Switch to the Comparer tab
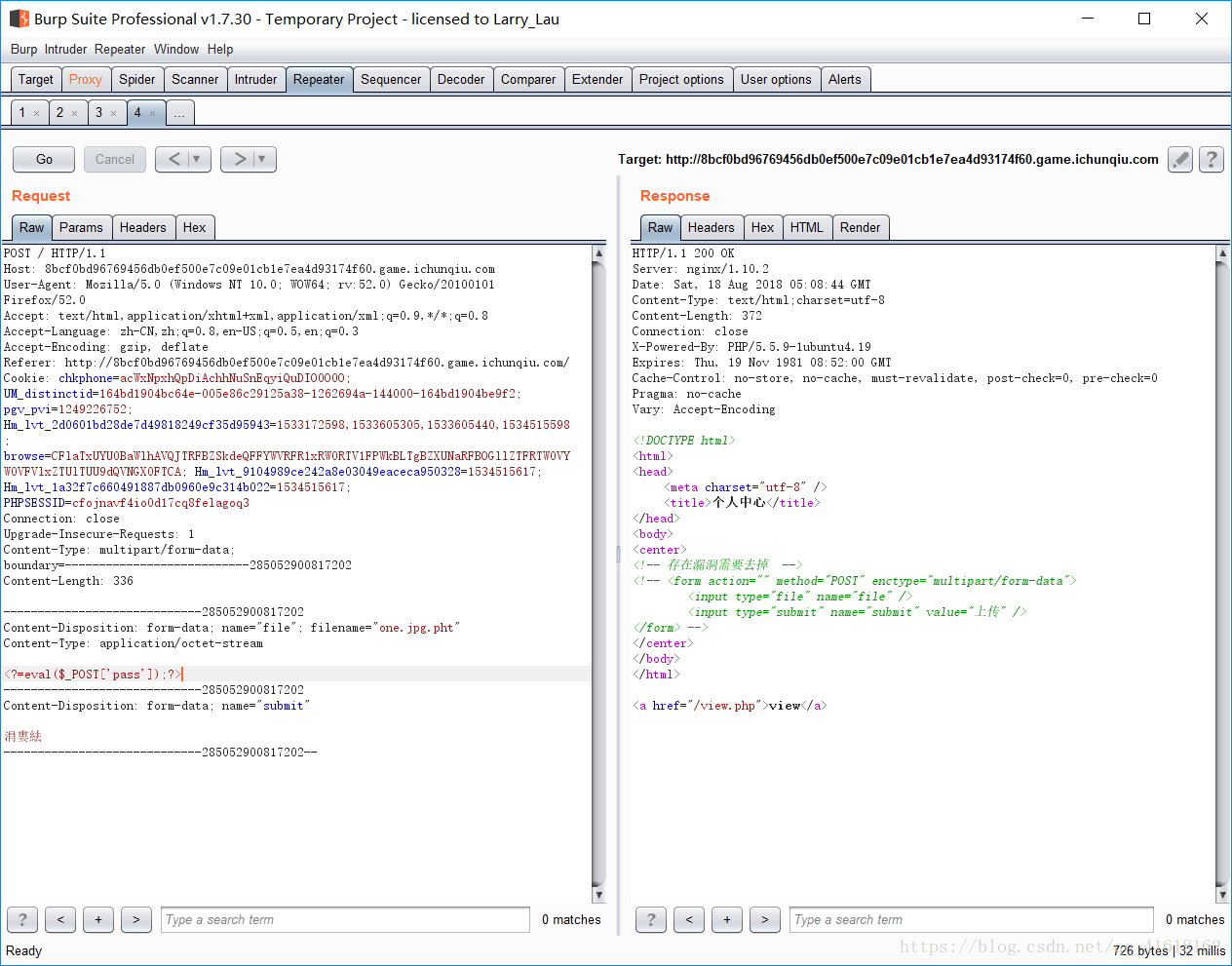The width and height of the screenshot is (1232, 966). 528,79
